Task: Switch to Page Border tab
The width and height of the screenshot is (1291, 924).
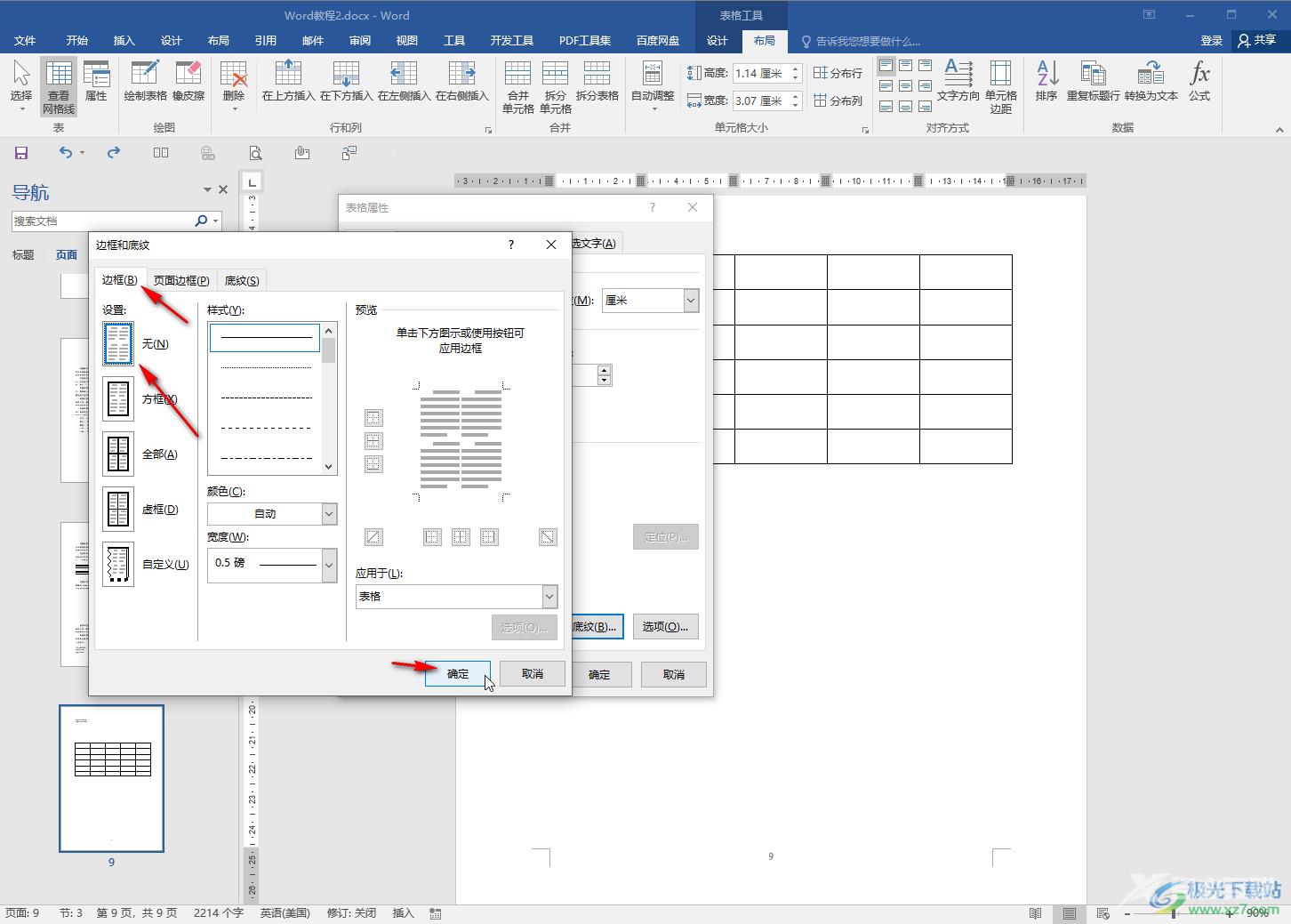Action: tap(181, 280)
